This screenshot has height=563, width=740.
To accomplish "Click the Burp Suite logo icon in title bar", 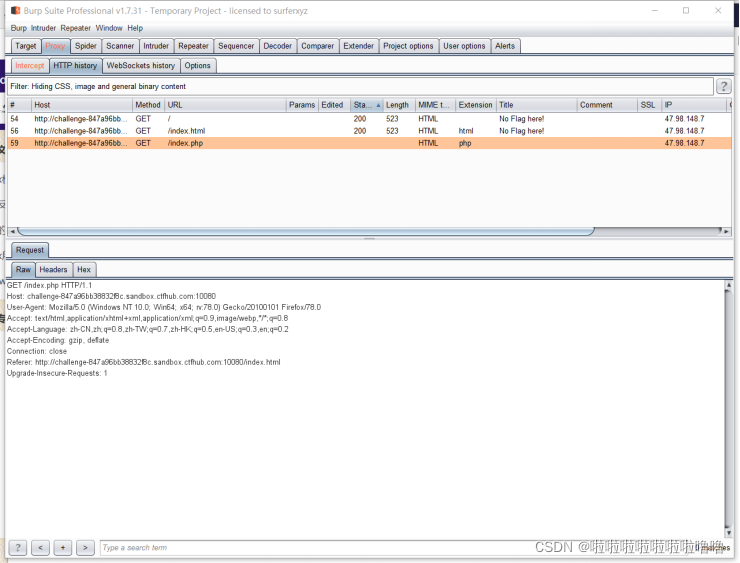I will (x=16, y=10).
